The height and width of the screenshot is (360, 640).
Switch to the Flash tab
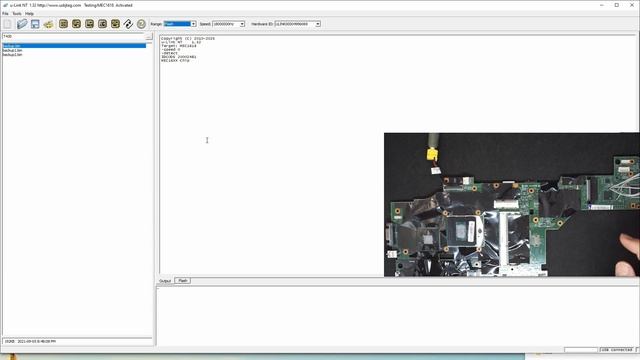coord(182,281)
